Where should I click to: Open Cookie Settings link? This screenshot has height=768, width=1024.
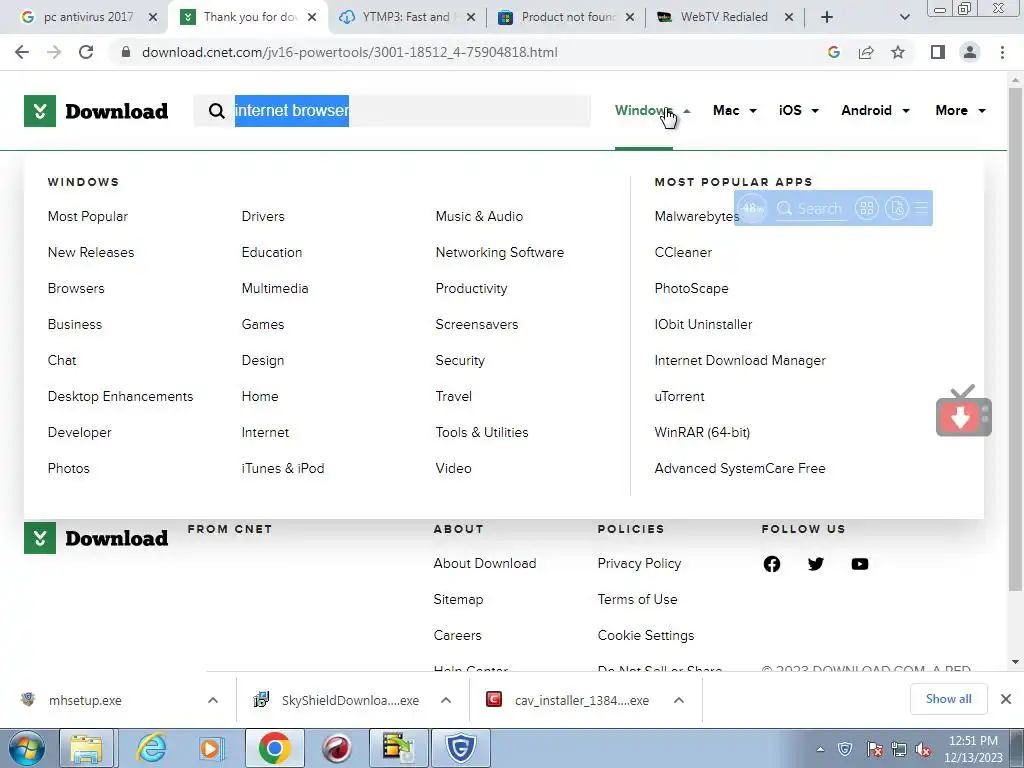645,635
